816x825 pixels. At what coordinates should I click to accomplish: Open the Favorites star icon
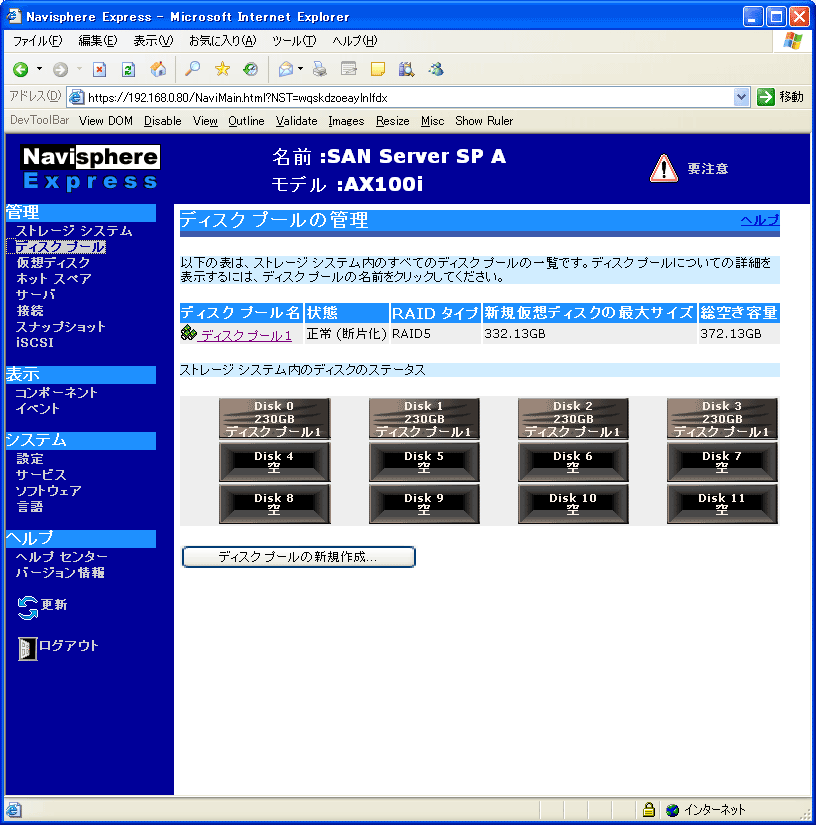click(222, 69)
